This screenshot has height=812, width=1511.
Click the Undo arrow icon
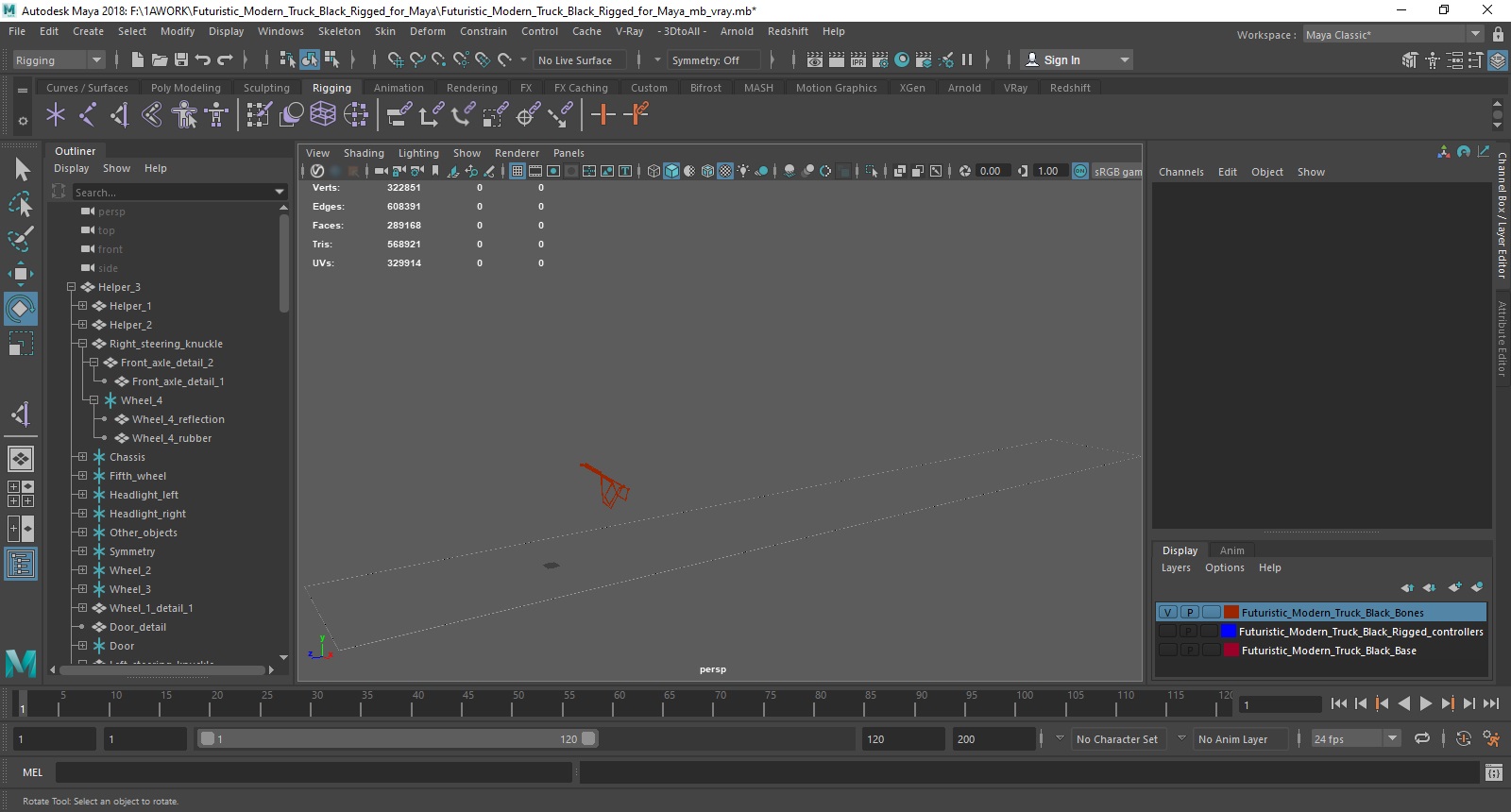202,59
